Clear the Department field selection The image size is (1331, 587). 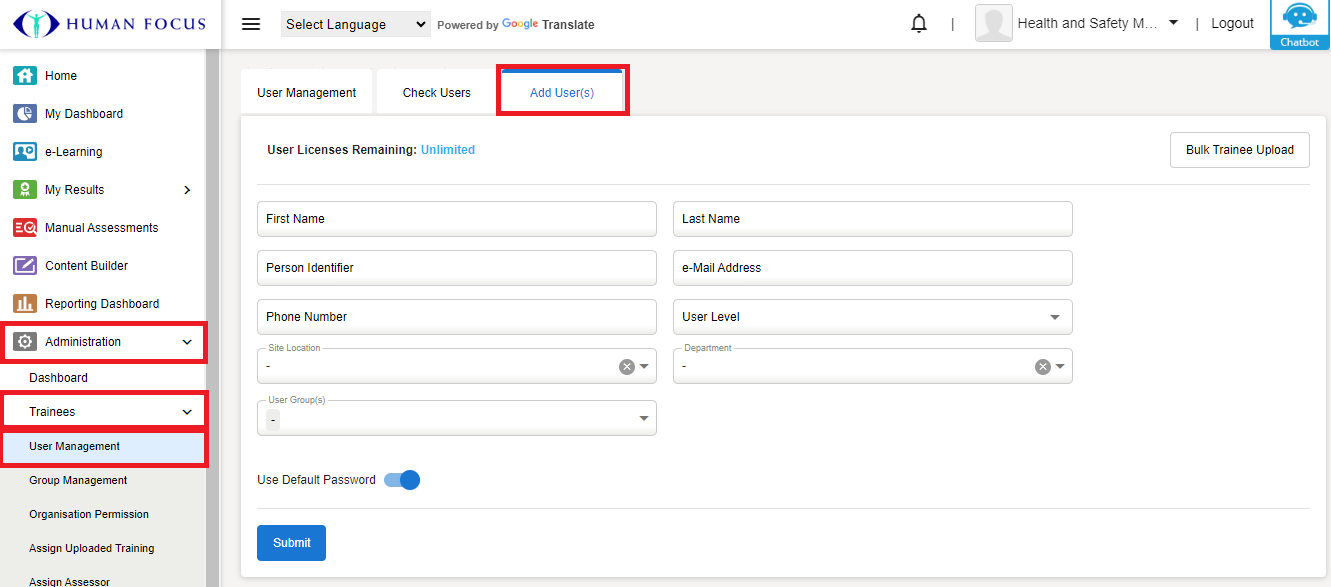coord(1042,367)
